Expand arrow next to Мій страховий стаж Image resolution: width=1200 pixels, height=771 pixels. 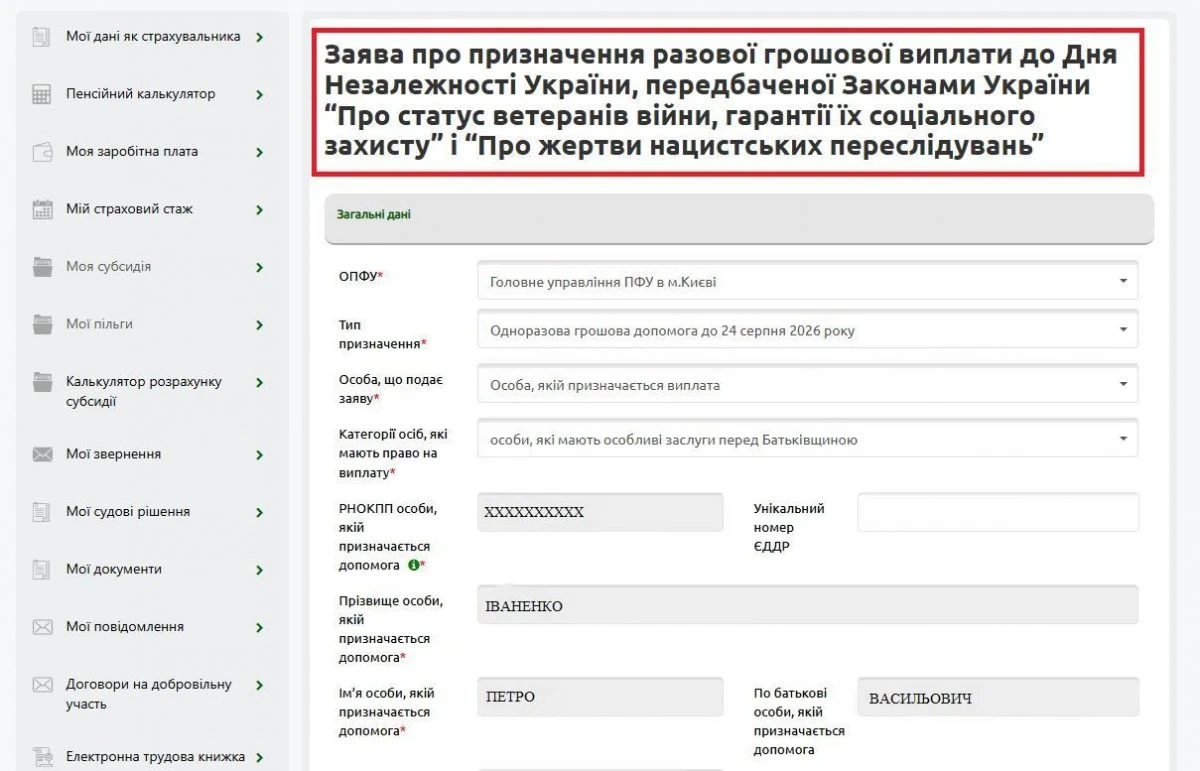click(260, 210)
